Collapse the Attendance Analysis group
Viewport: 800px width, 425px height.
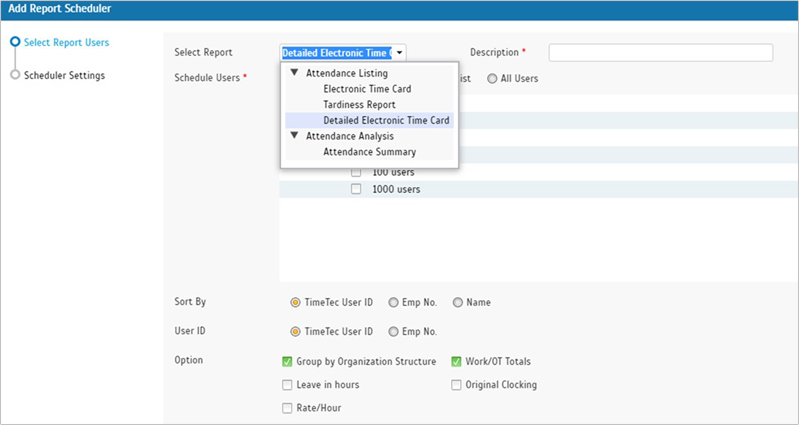pos(294,136)
